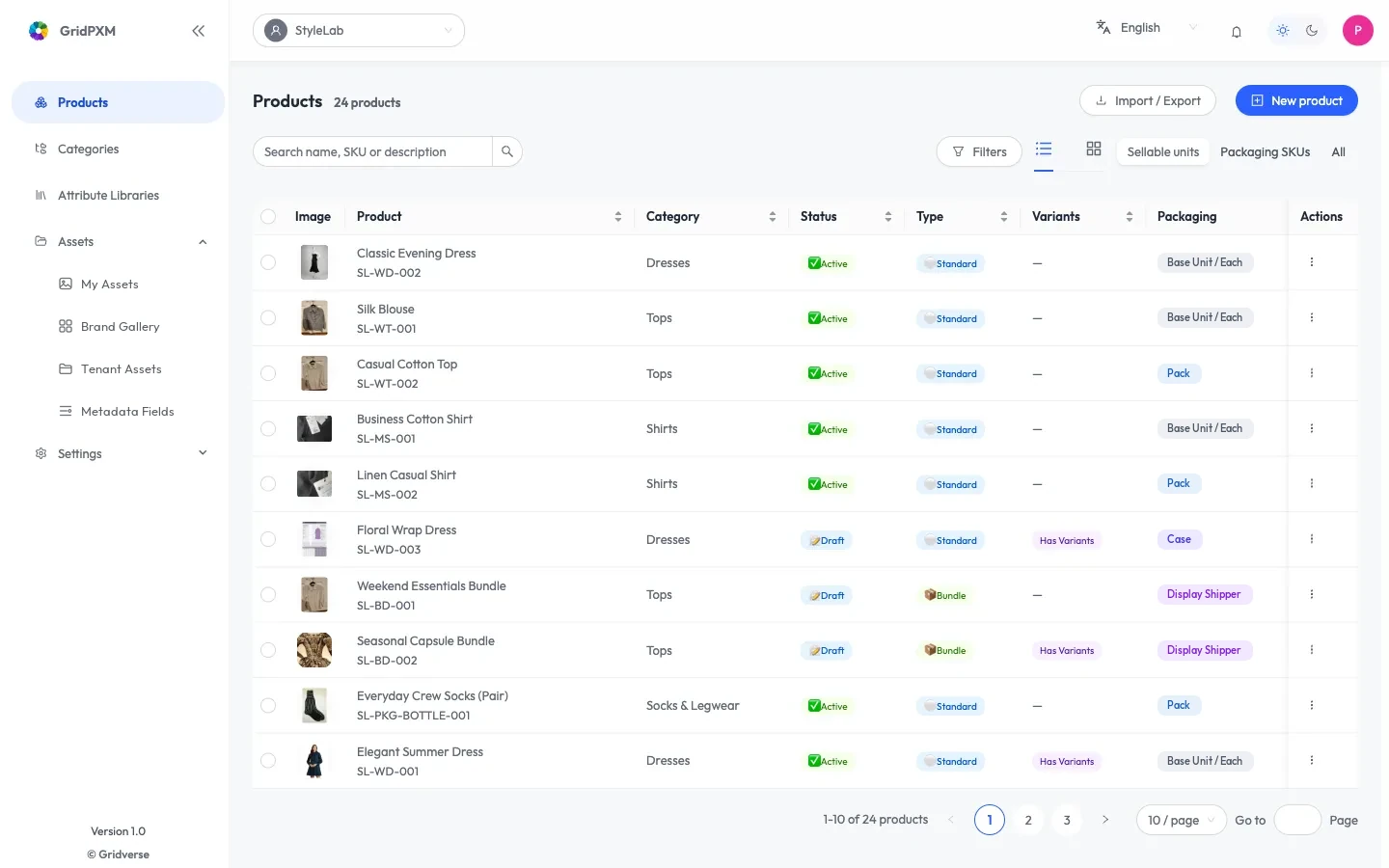Select the Packaging SKUs tab

tap(1265, 151)
